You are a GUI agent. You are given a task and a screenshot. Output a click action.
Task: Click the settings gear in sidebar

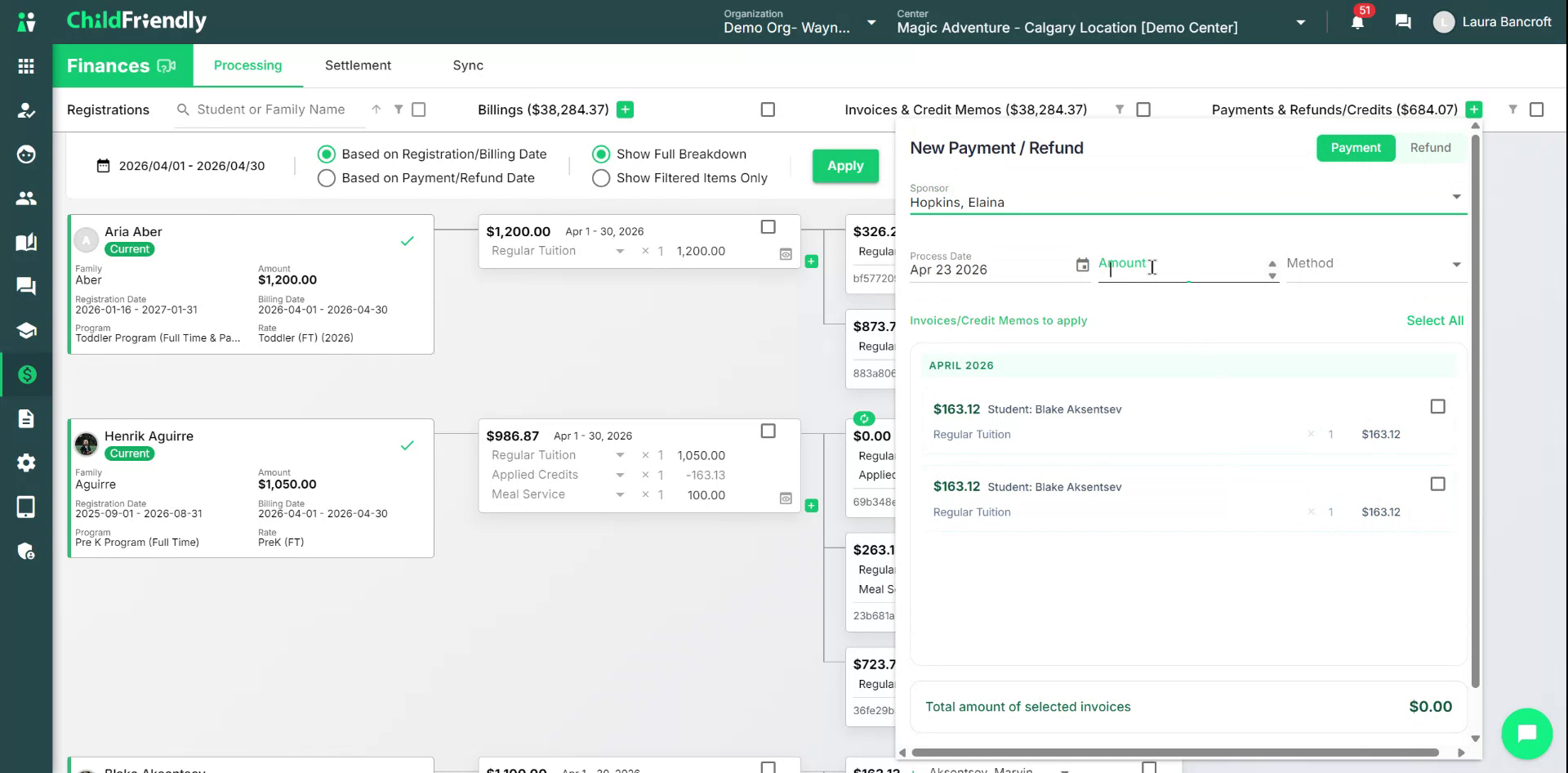click(x=26, y=462)
